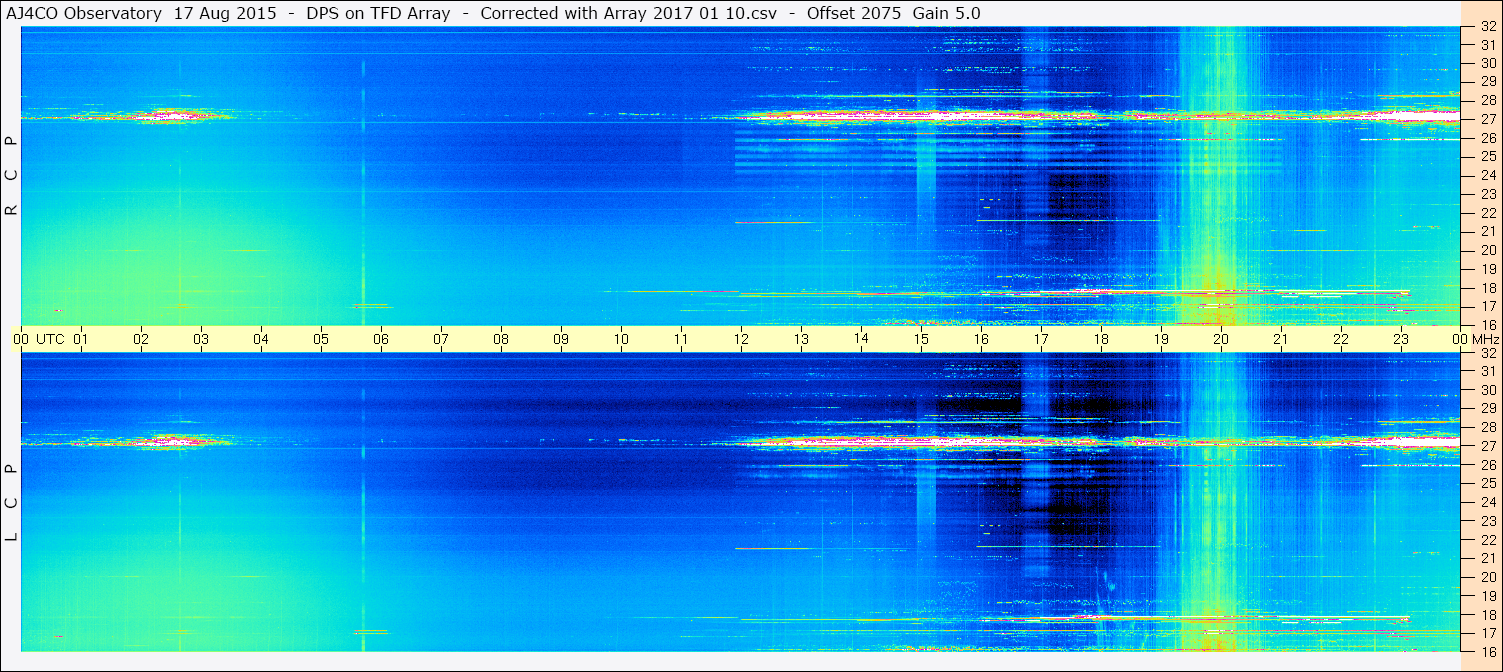Click the 18 MHz tick on RCP scale
The image size is (1503, 672).
[1488, 288]
